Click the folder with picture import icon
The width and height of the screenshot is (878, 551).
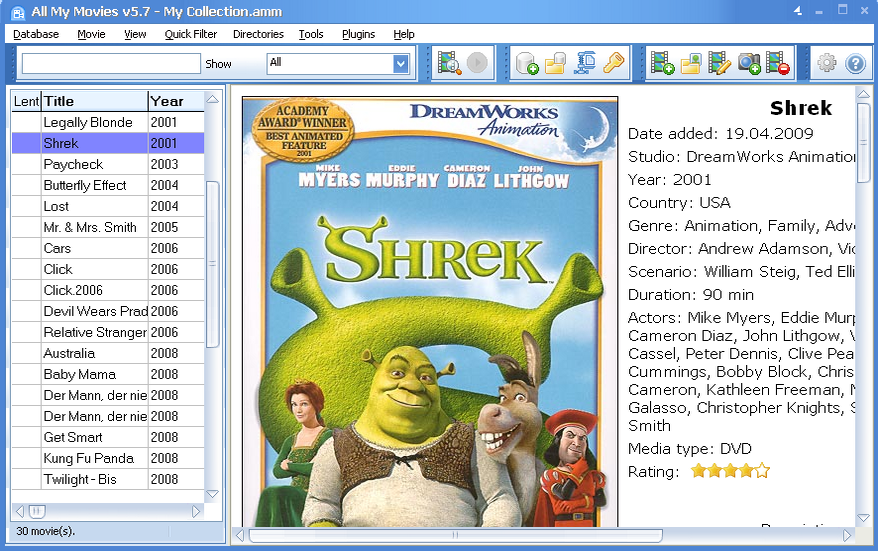[691, 63]
